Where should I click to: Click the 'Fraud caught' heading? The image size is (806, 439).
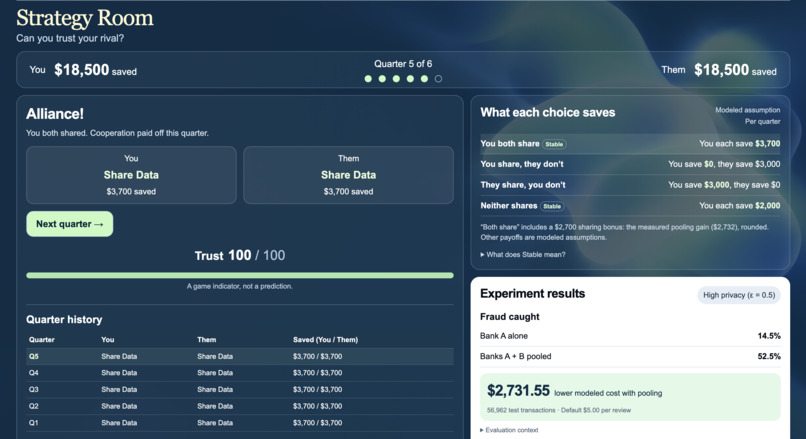coord(510,317)
